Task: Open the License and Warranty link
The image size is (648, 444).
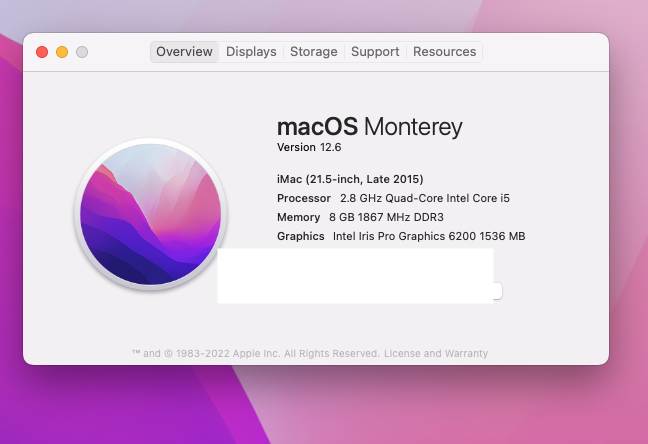Action: click(x=436, y=353)
